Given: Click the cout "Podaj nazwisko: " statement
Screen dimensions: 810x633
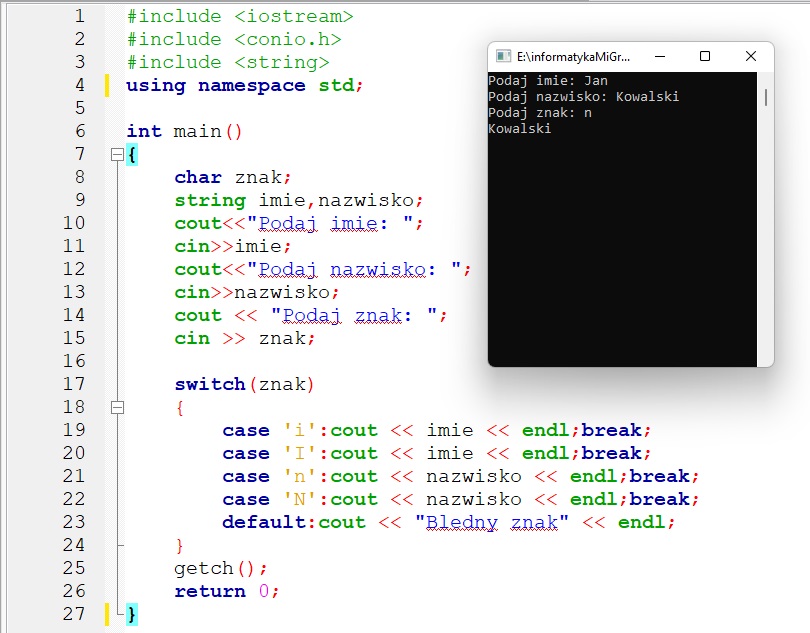Looking at the screenshot, I should coord(323,269).
